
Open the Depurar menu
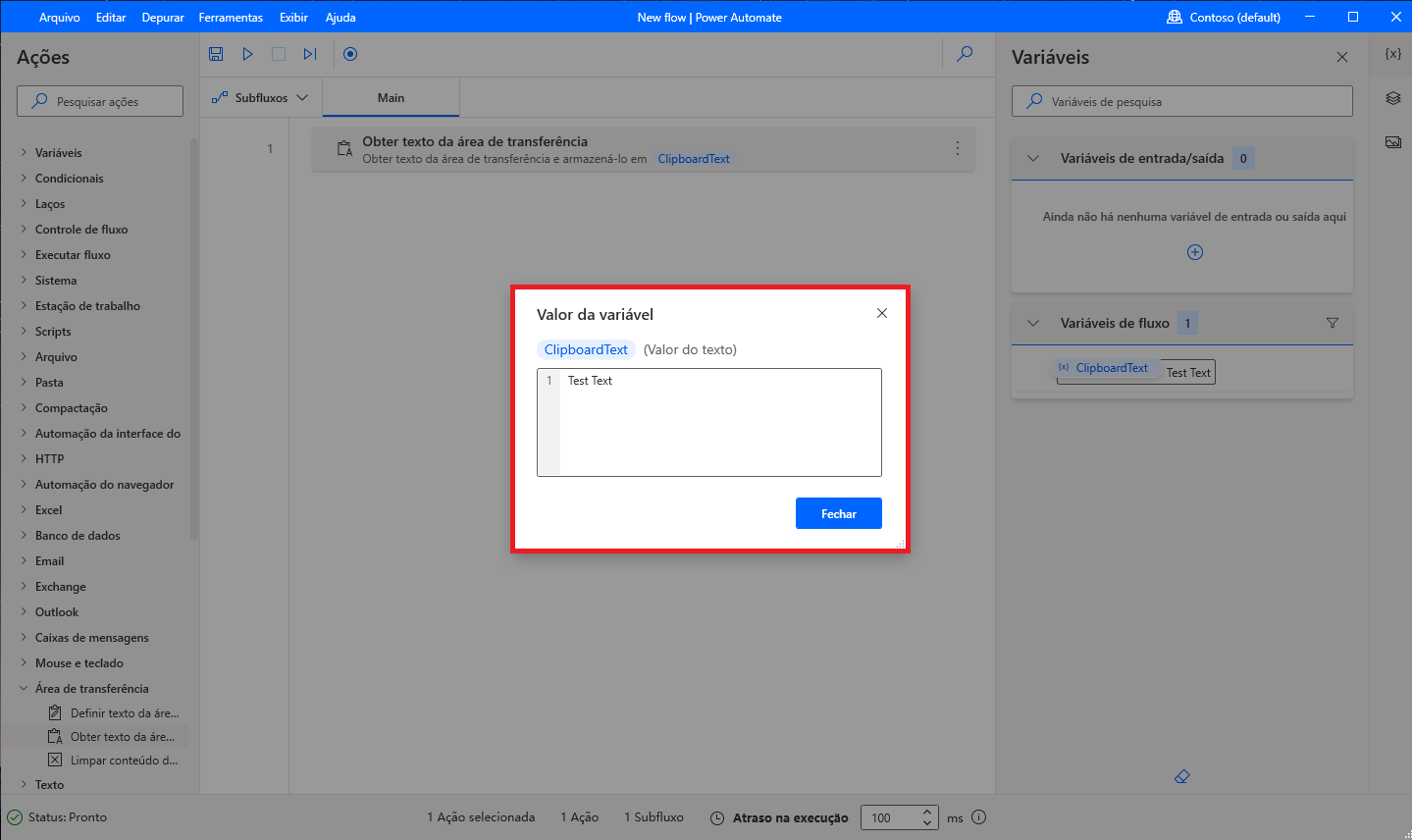[162, 17]
